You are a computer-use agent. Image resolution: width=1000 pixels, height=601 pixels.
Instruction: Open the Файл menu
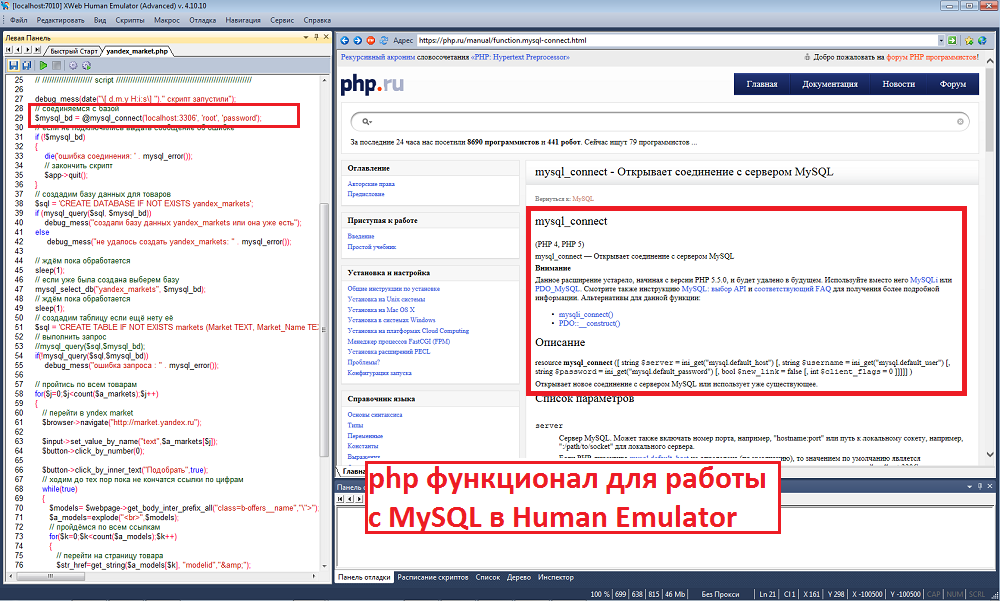[x=18, y=20]
